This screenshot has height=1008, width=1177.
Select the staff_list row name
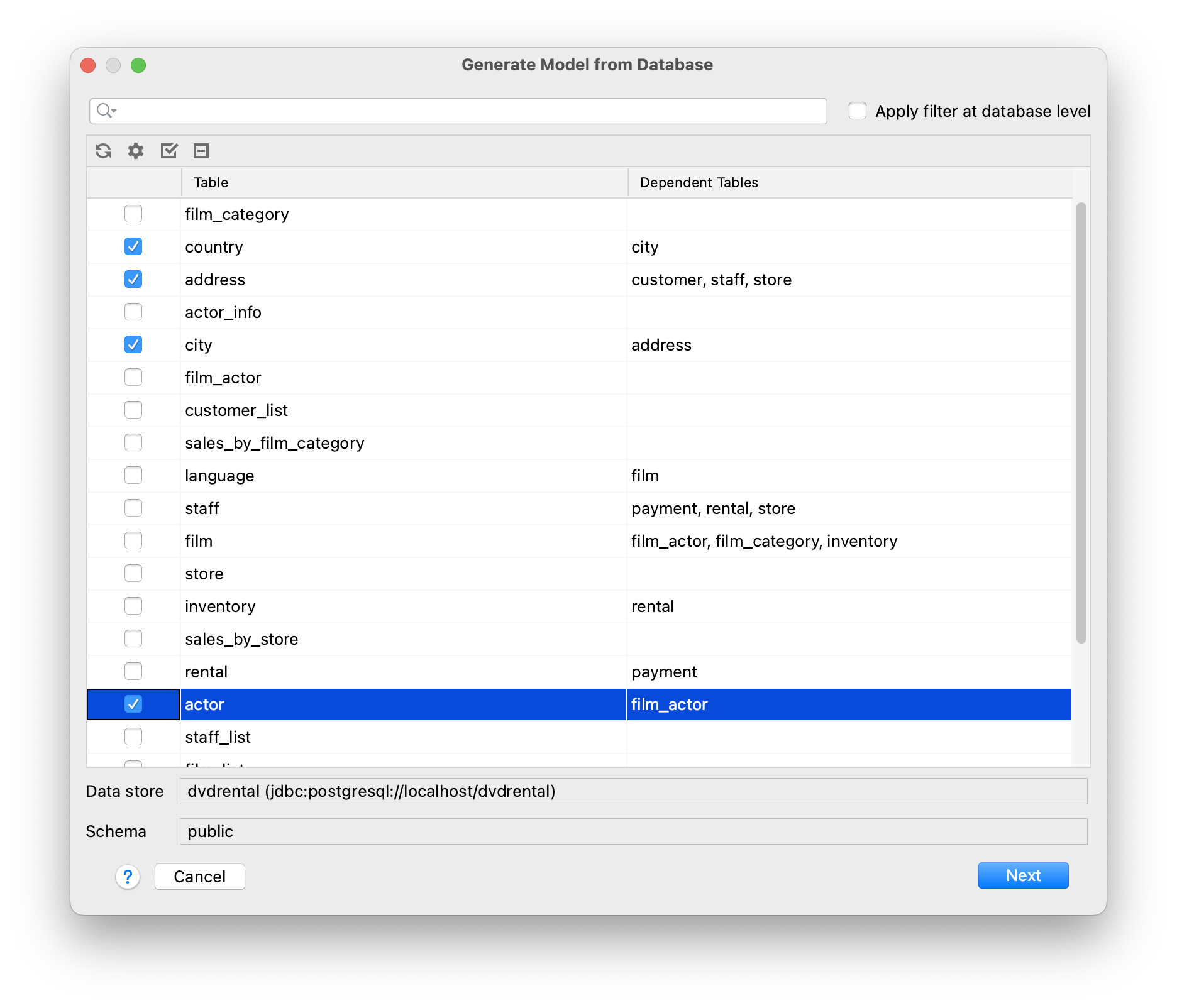tap(218, 737)
